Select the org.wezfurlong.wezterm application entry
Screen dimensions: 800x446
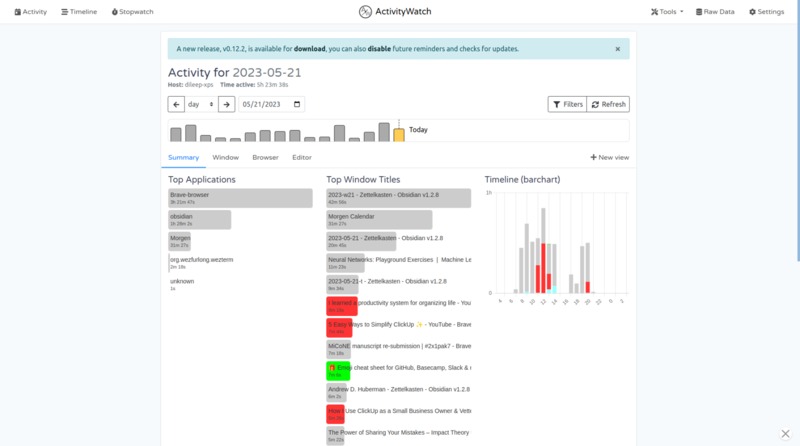click(x=202, y=263)
